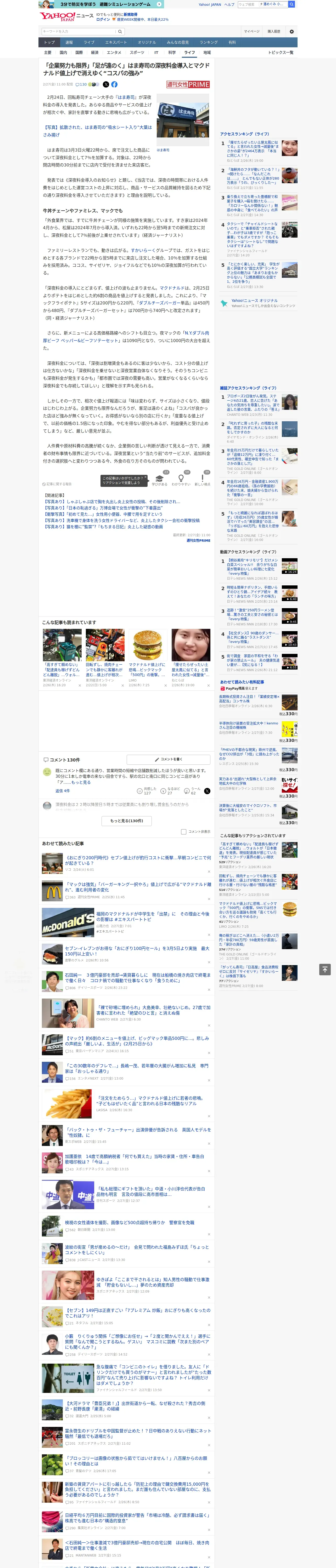Open the 経済 category tab

(94, 52)
